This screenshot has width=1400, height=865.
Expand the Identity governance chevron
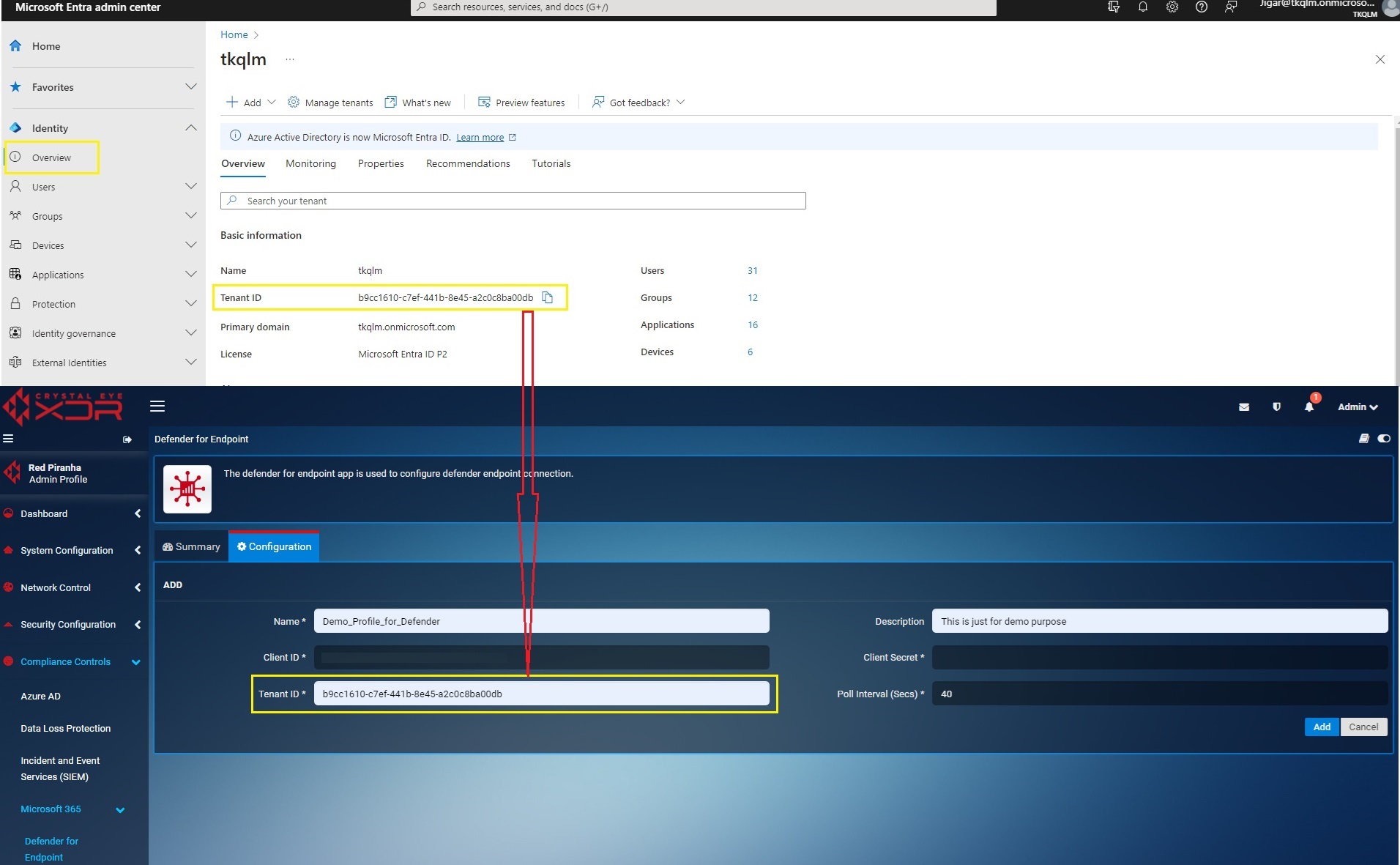point(191,333)
